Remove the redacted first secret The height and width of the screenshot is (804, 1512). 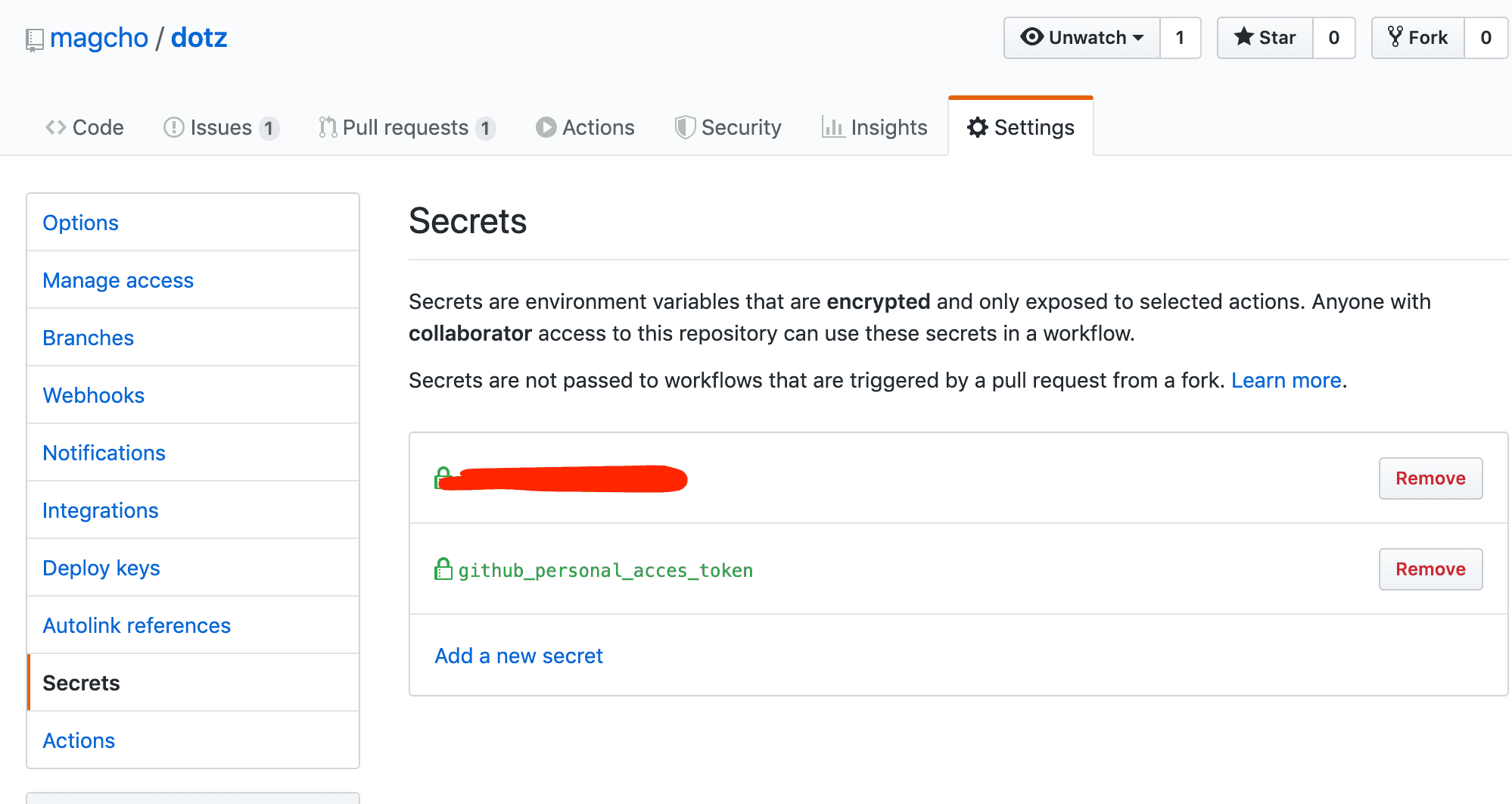pos(1430,478)
